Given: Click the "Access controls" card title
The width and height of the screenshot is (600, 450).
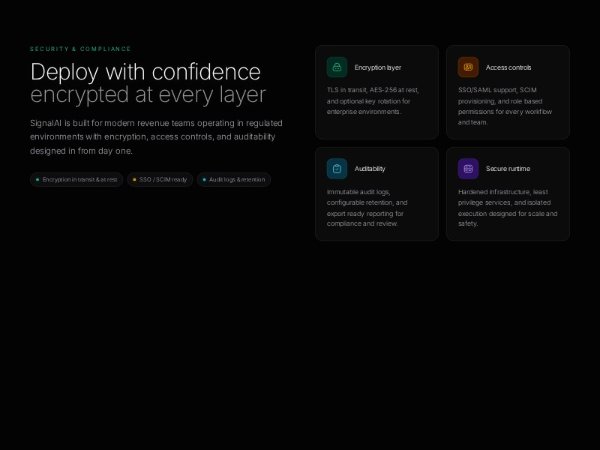Looking at the screenshot, I should (507, 68).
